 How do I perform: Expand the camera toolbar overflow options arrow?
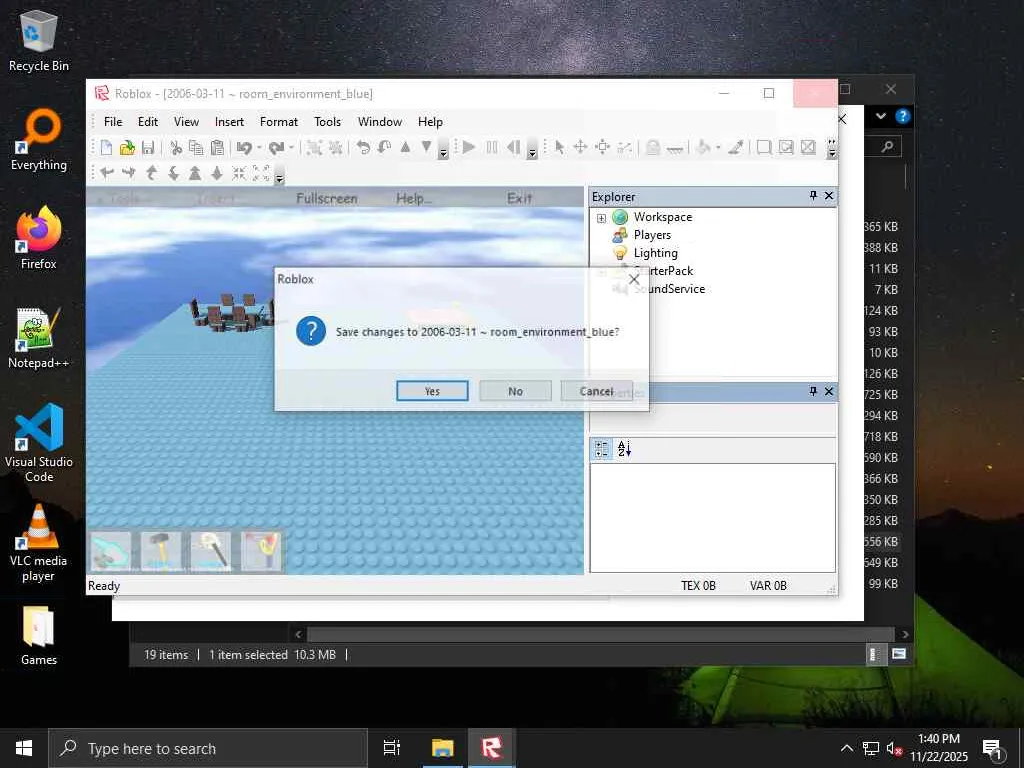279,175
